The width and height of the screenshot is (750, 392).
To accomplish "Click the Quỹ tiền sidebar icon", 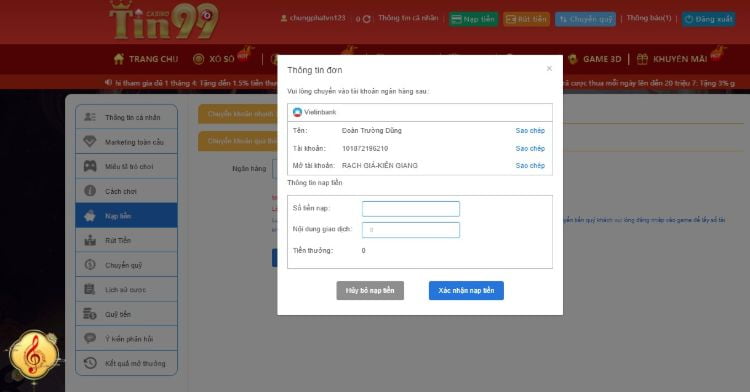I will 90,314.
